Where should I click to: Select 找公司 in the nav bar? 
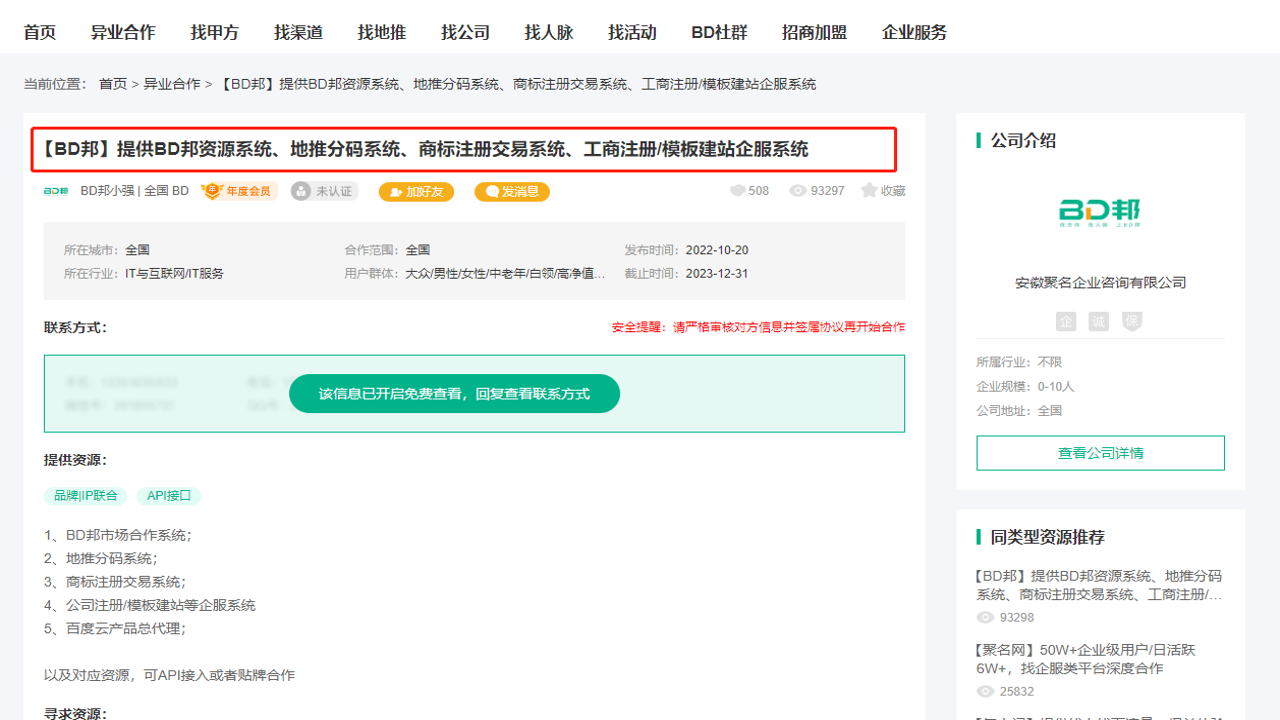466,32
